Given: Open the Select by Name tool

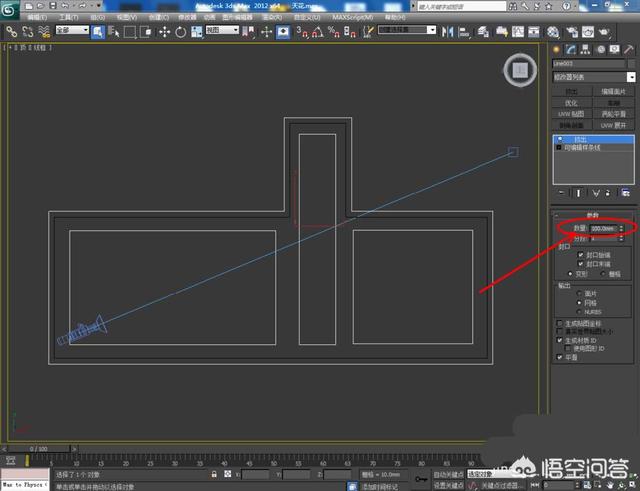Looking at the screenshot, I should coord(114,32).
